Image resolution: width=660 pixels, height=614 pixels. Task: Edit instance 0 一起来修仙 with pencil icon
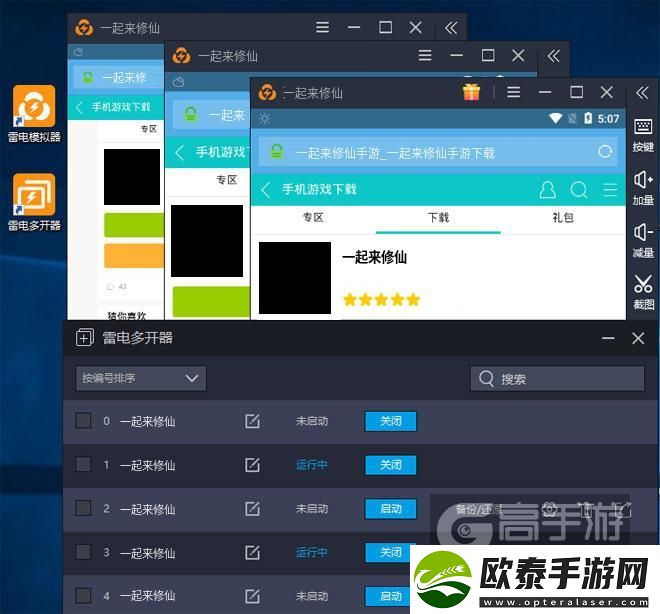click(x=252, y=421)
